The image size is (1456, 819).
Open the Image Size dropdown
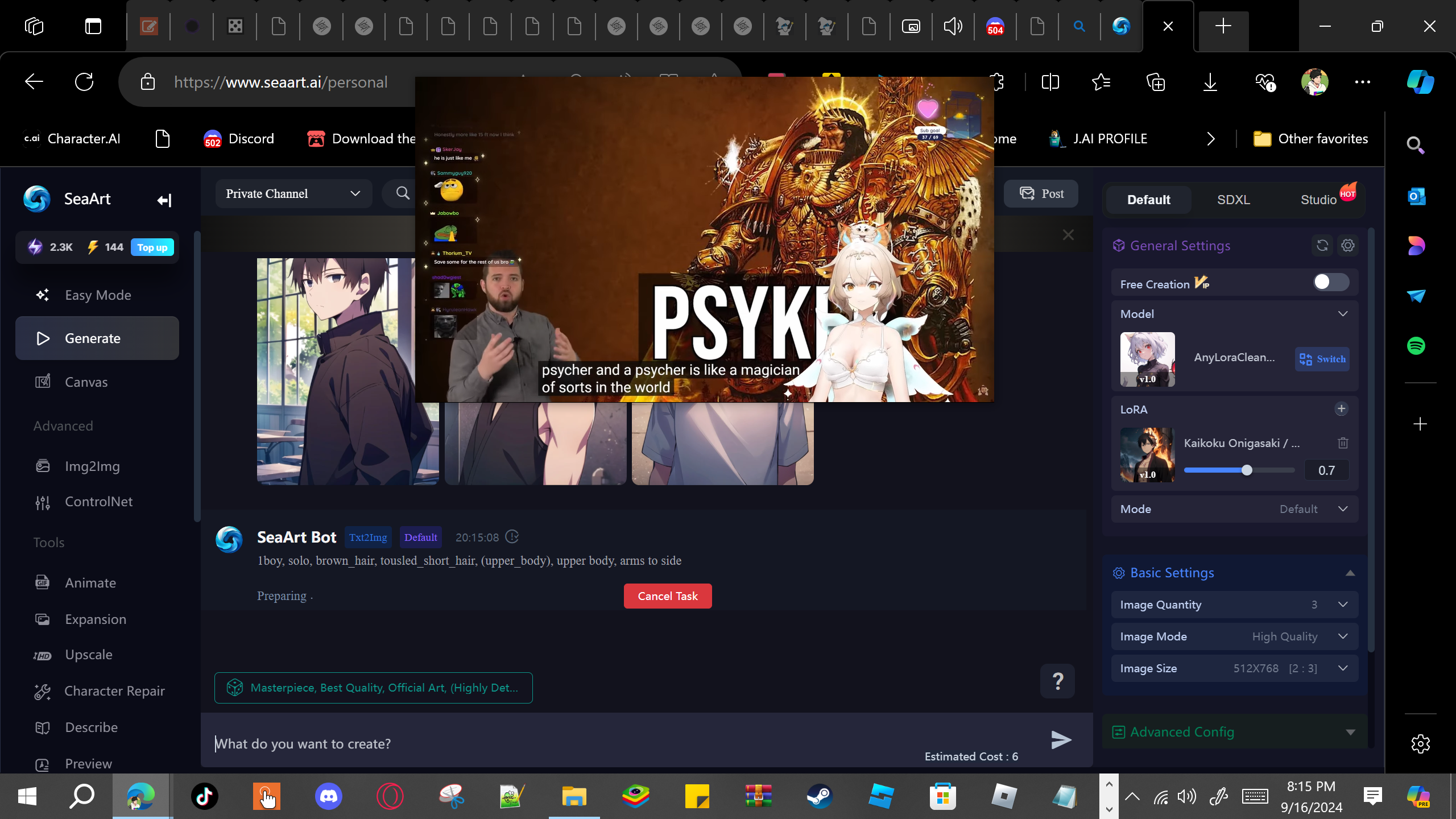(x=1235, y=668)
